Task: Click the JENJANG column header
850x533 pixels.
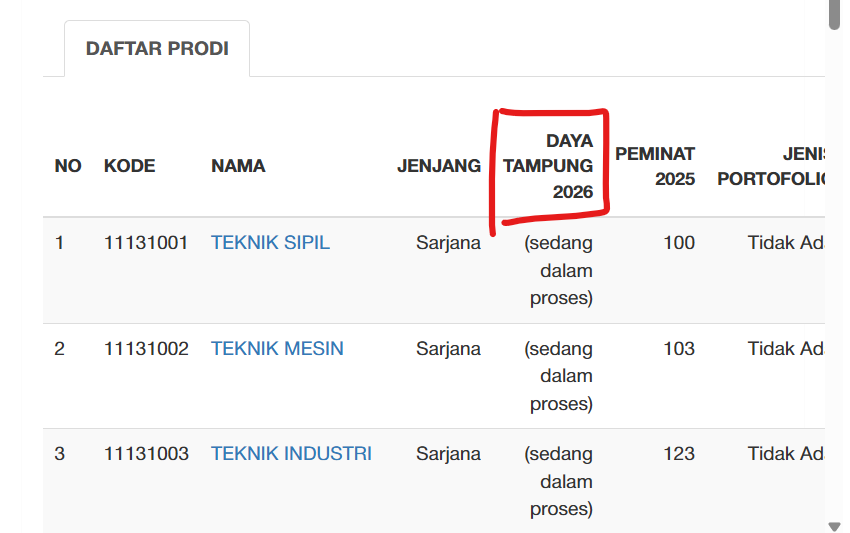Action: [x=439, y=165]
